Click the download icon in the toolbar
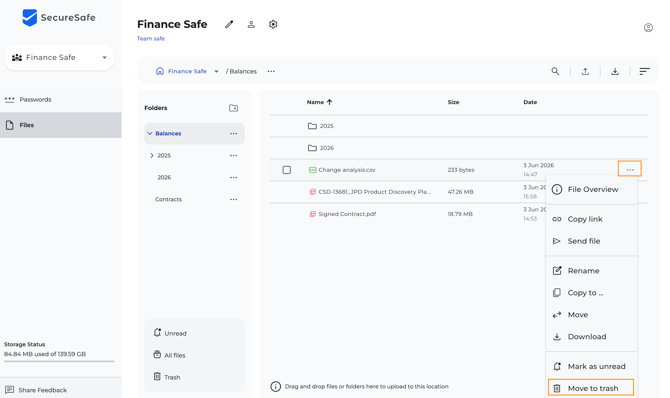The width and height of the screenshot is (670, 398). tap(615, 71)
